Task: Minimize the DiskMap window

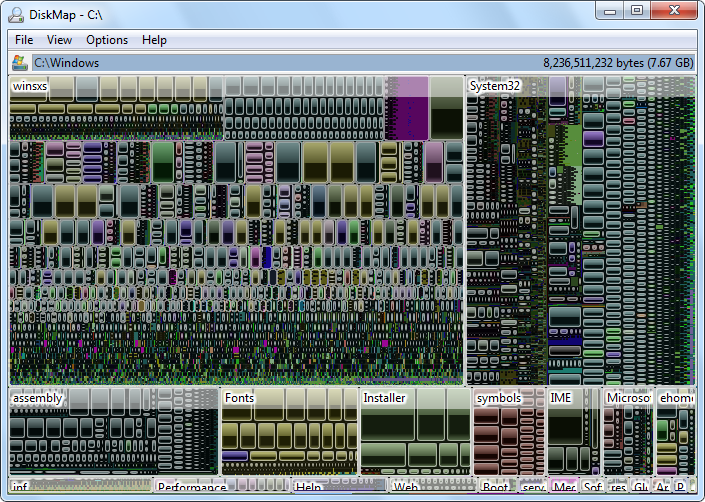Action: point(610,11)
